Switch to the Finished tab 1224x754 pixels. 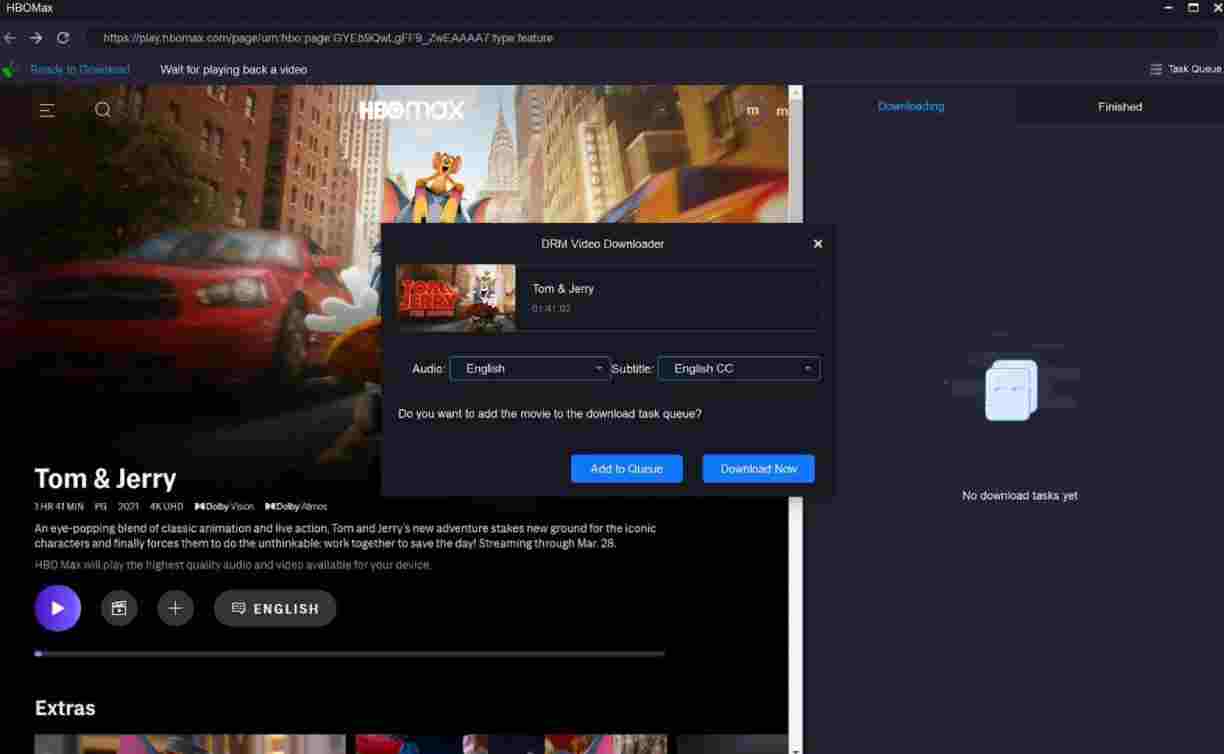tap(1120, 106)
